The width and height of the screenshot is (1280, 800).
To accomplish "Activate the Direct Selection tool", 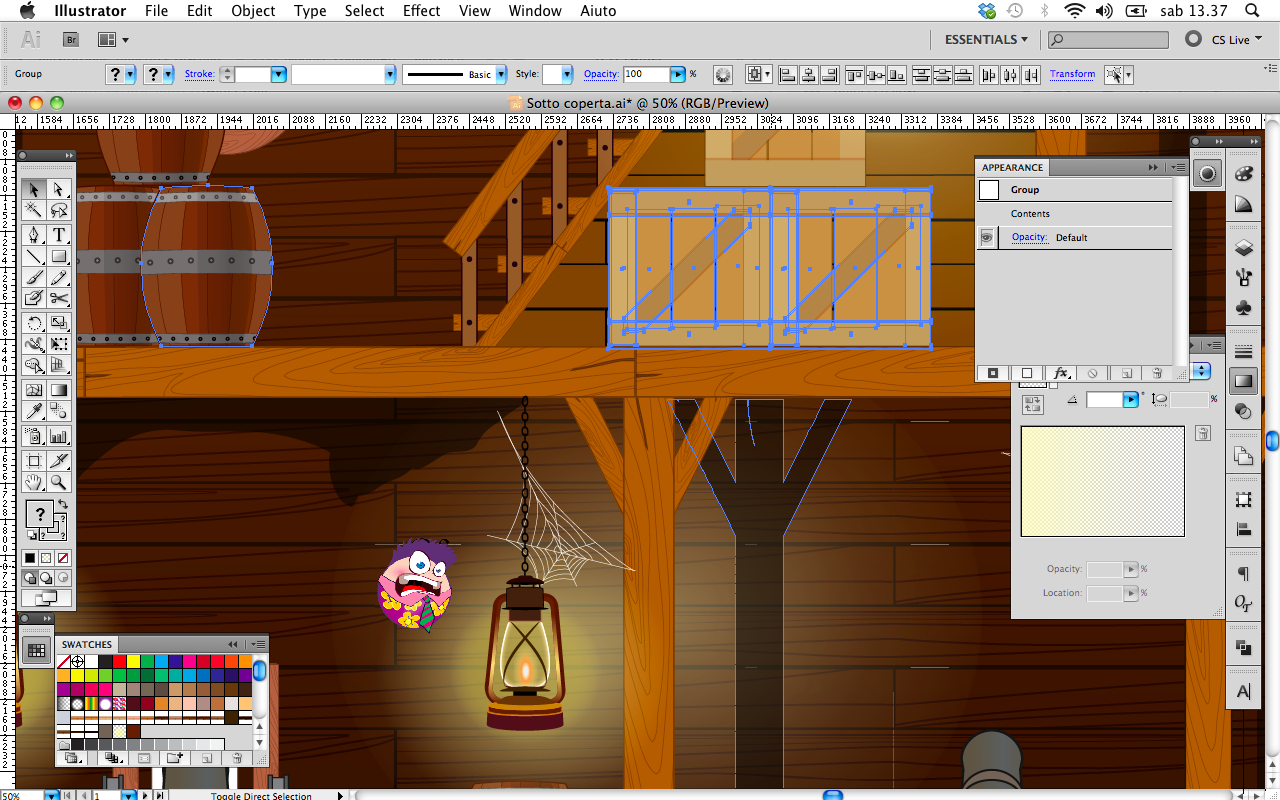I will [x=59, y=189].
